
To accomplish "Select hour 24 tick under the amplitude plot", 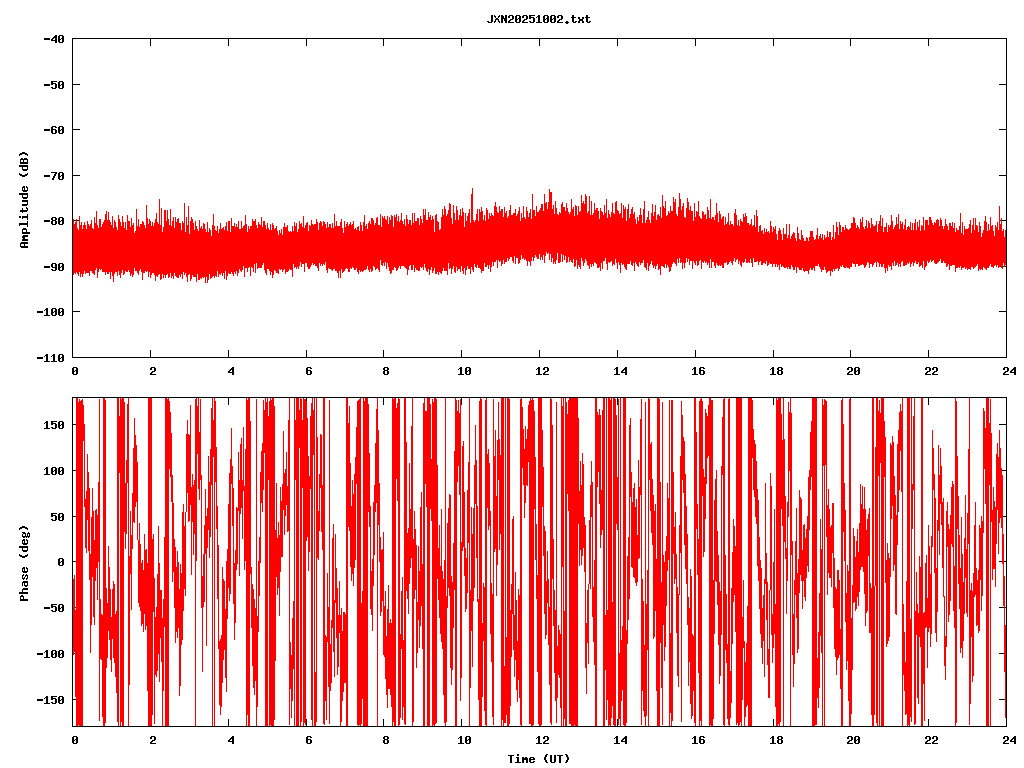I will pyautogui.click(x=1005, y=371).
